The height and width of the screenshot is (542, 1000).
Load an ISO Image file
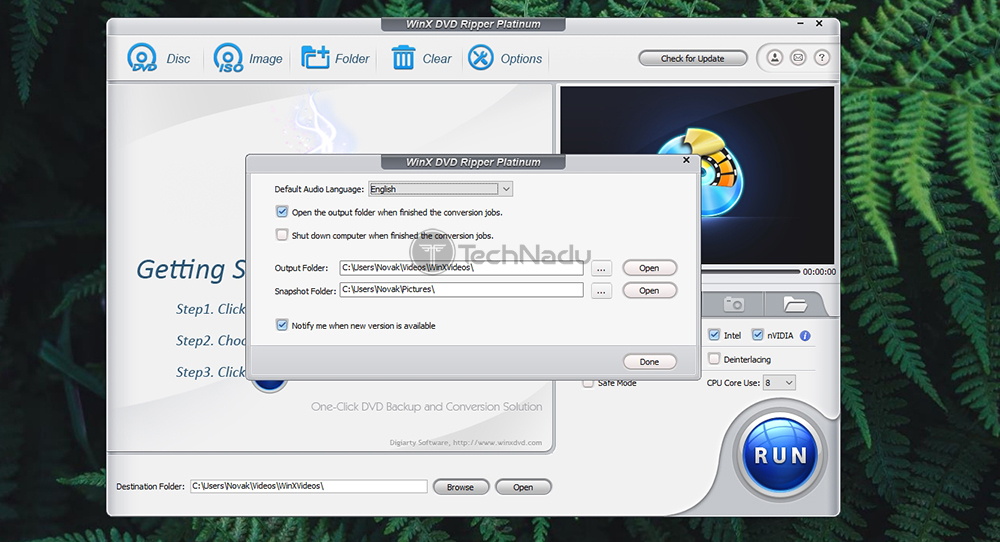click(248, 58)
